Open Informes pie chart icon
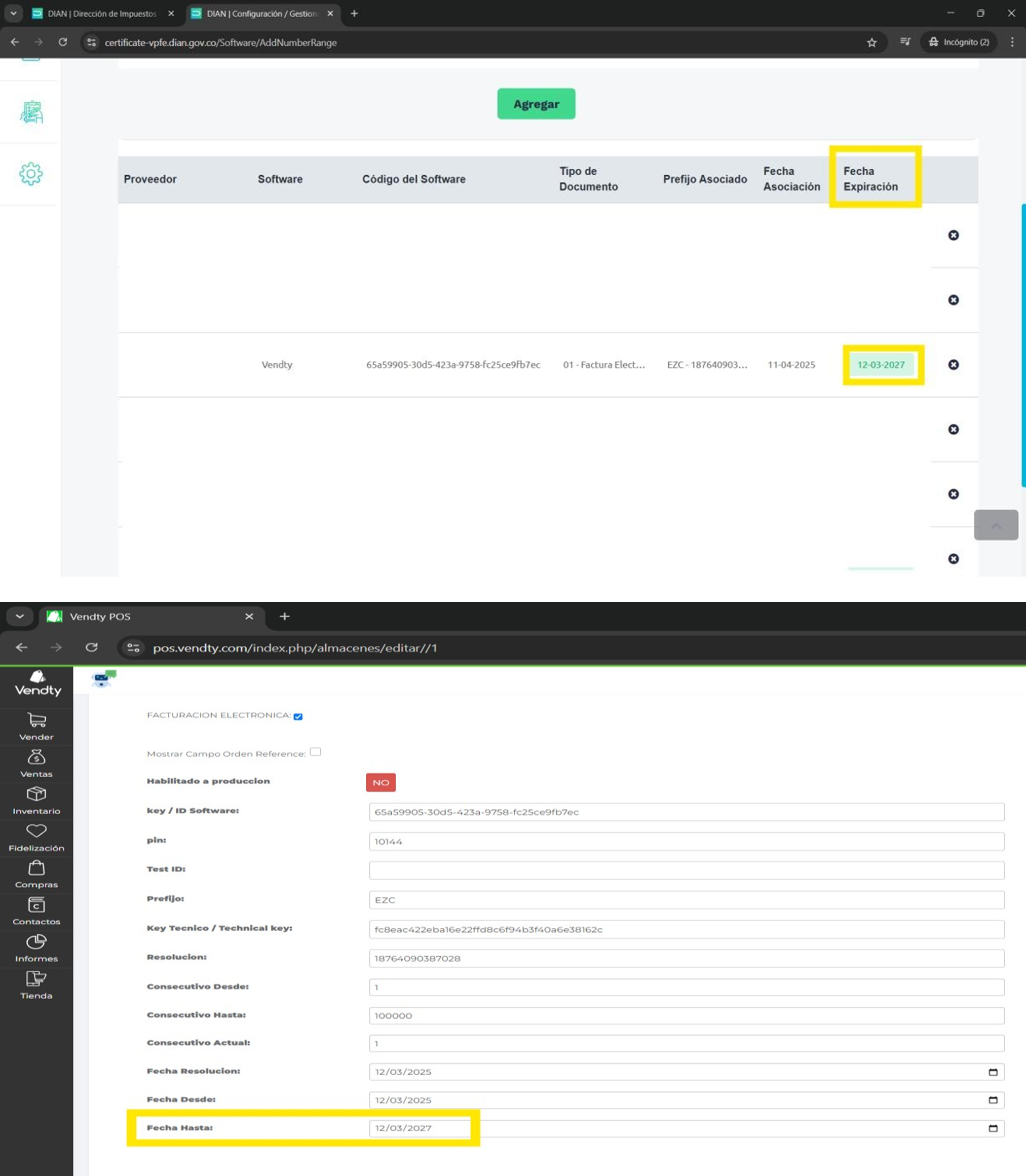The width and height of the screenshot is (1026, 1176). 36,942
